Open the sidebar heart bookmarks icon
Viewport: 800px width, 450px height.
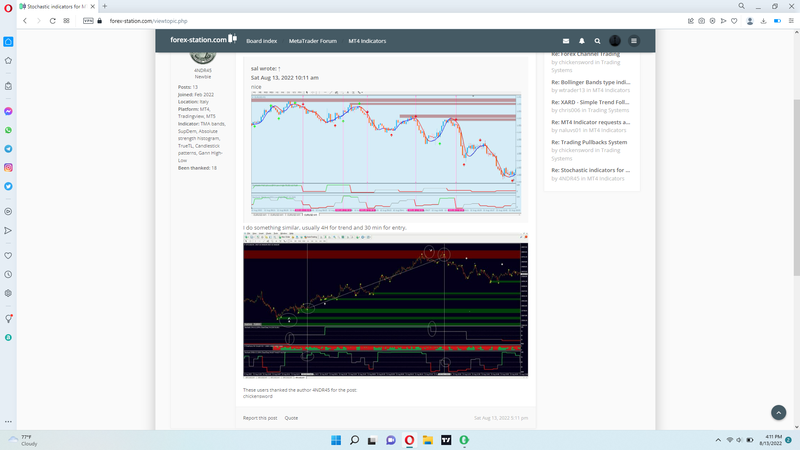pyautogui.click(x=8, y=256)
